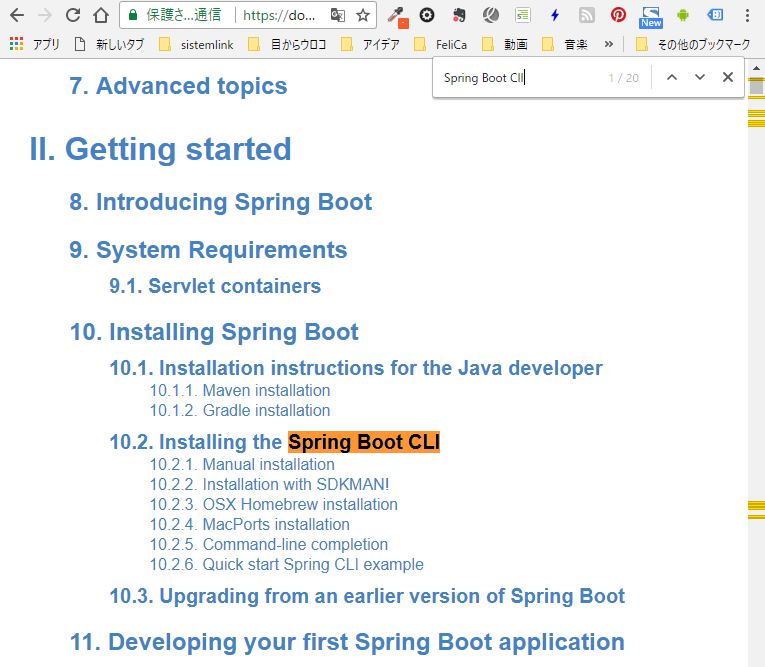The height and width of the screenshot is (667, 765).
Task: Open 10.2.1. Manual installation link
Action: coord(242,465)
